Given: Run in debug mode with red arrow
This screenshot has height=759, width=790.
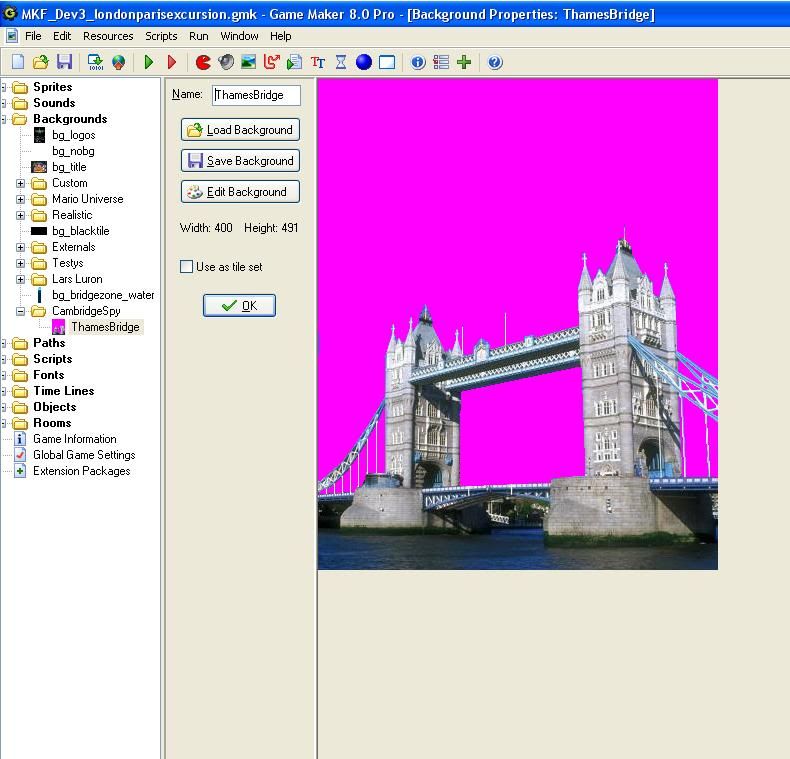Looking at the screenshot, I should point(172,62).
